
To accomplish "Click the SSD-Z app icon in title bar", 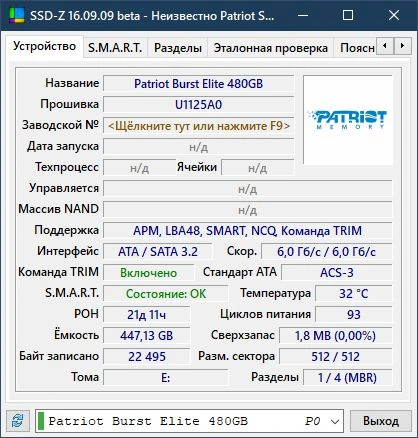I will 17,15.
